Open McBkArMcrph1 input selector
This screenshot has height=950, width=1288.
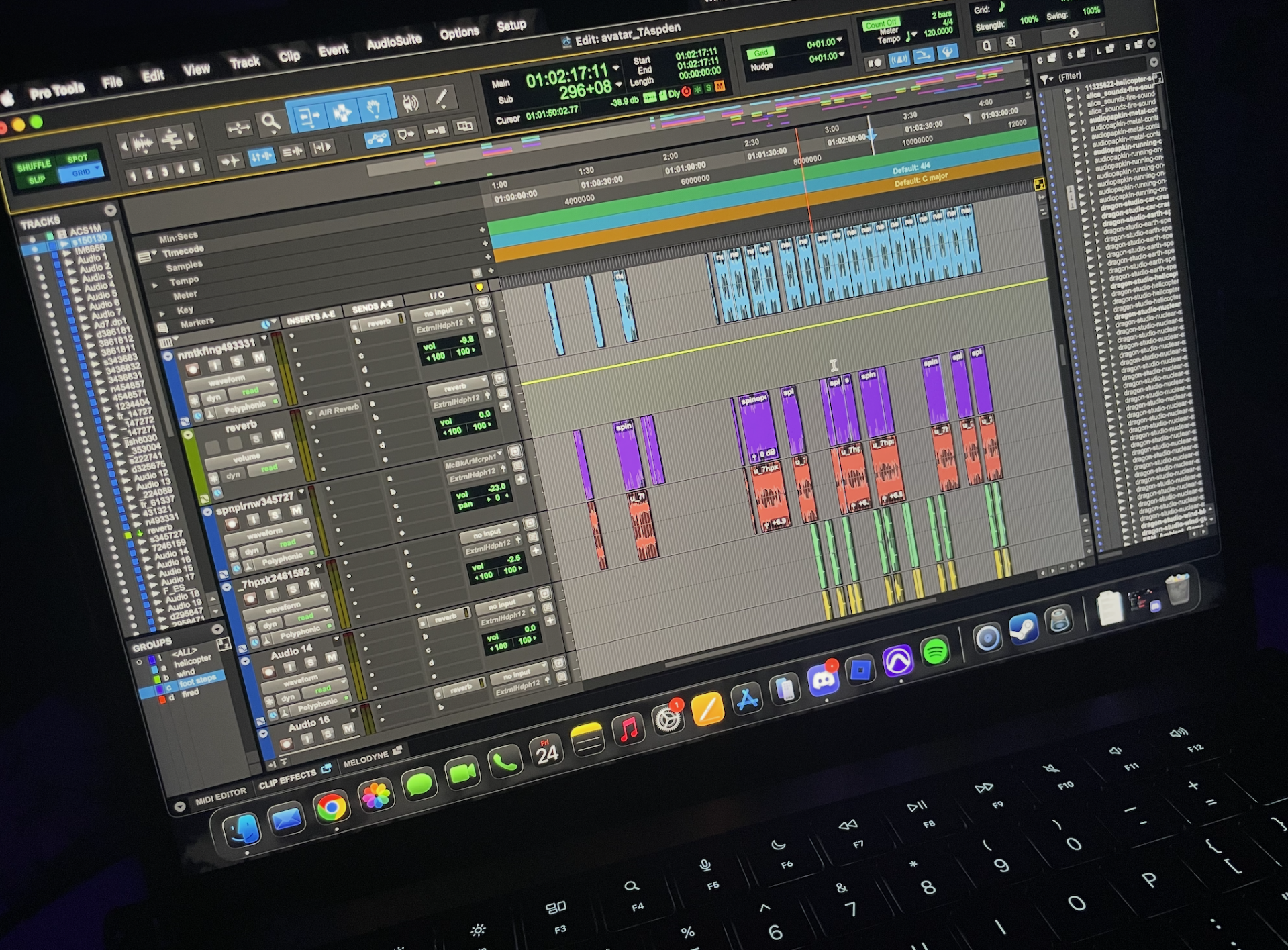[x=474, y=462]
